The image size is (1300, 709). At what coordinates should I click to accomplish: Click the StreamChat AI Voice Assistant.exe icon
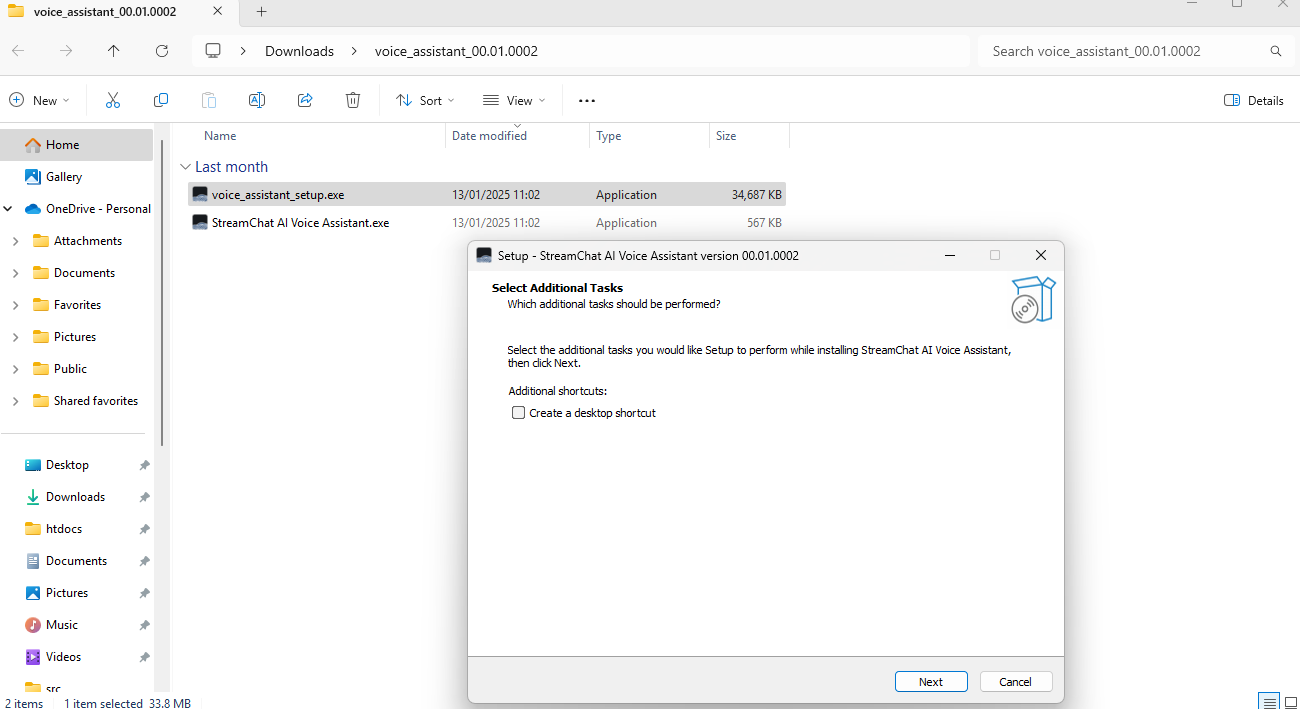click(x=200, y=223)
